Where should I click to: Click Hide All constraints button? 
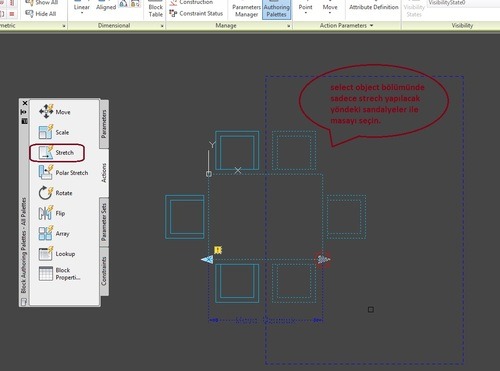click(x=41, y=14)
